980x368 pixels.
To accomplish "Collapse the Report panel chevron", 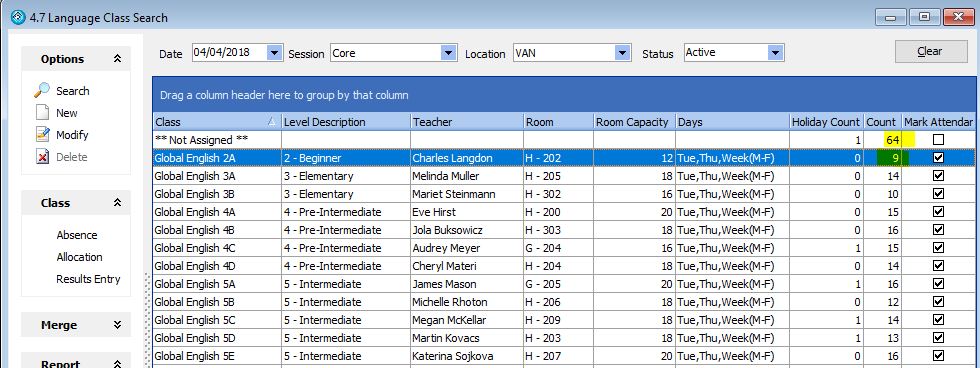I will click(x=117, y=364).
